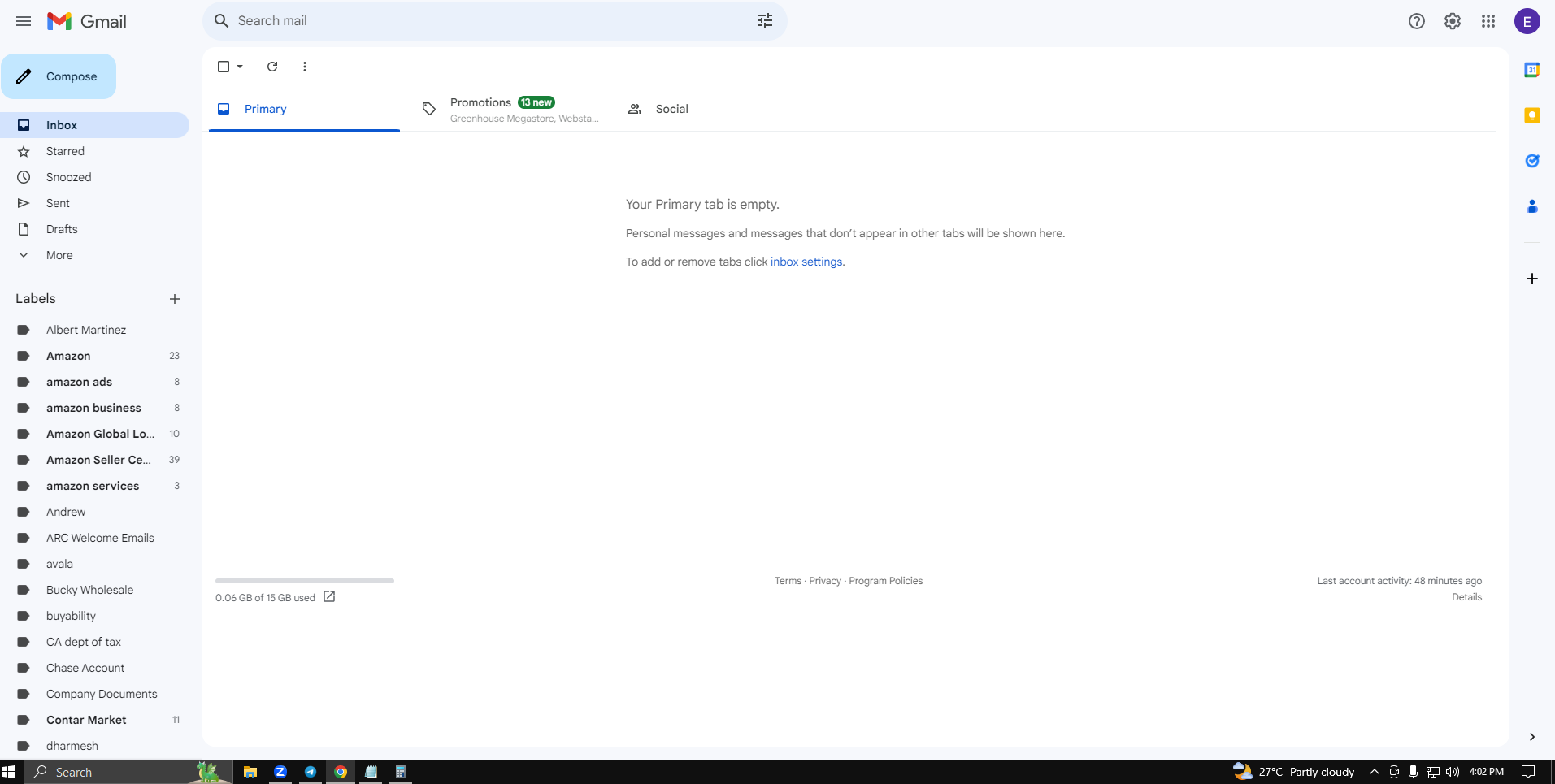Switch to the Promotions tab
The width and height of the screenshot is (1555, 784).
(x=510, y=109)
